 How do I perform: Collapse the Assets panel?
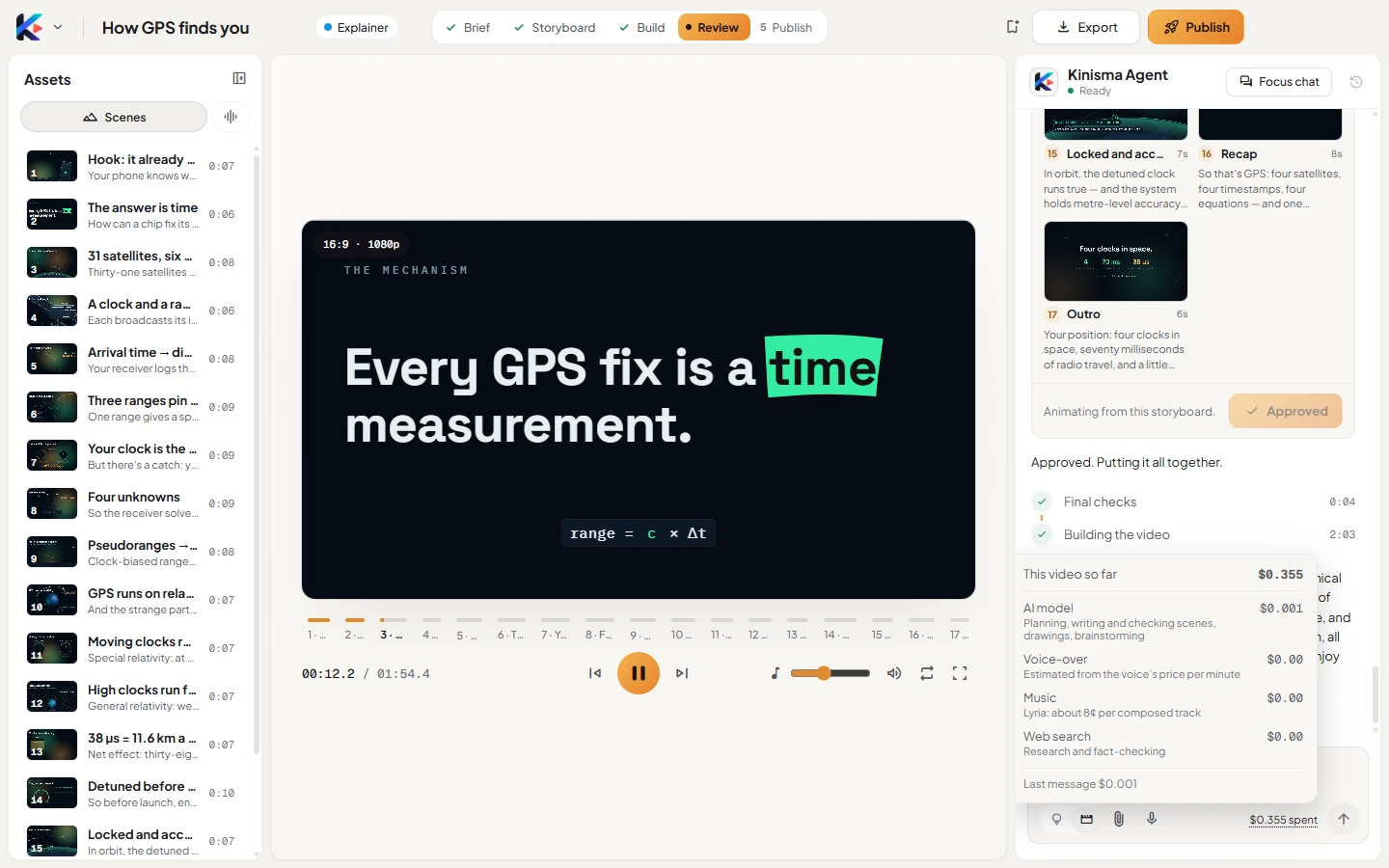(x=239, y=78)
